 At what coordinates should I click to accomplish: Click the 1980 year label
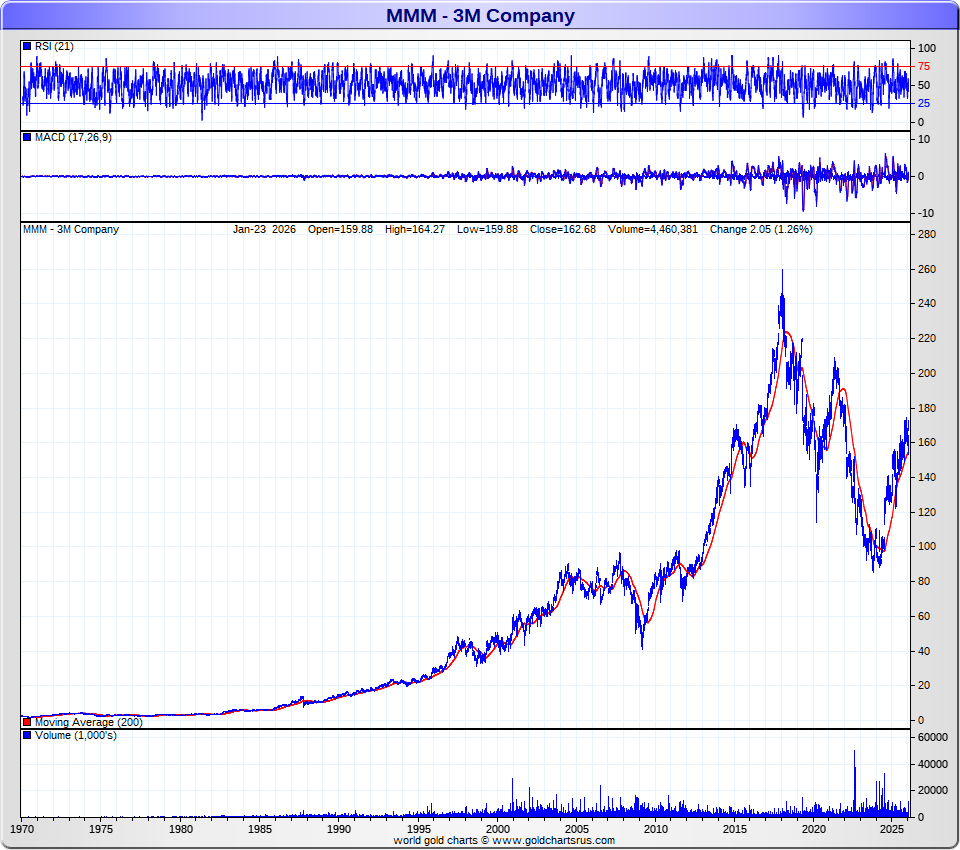(181, 829)
